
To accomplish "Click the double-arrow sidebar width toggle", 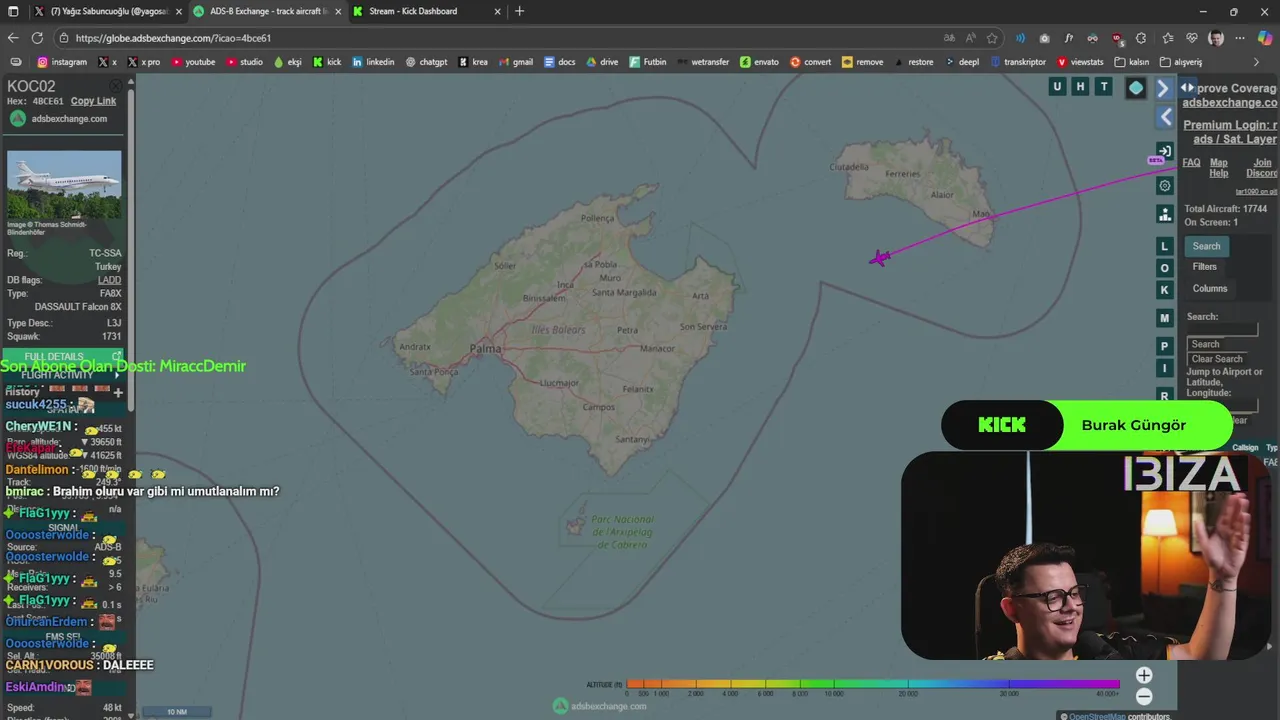I will 1187,88.
